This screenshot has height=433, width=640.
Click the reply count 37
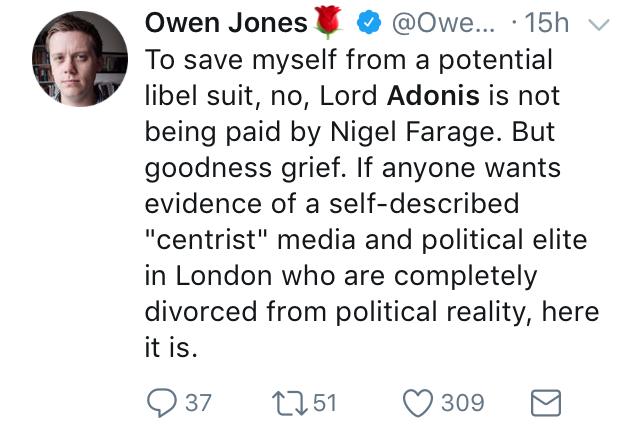coord(198,402)
